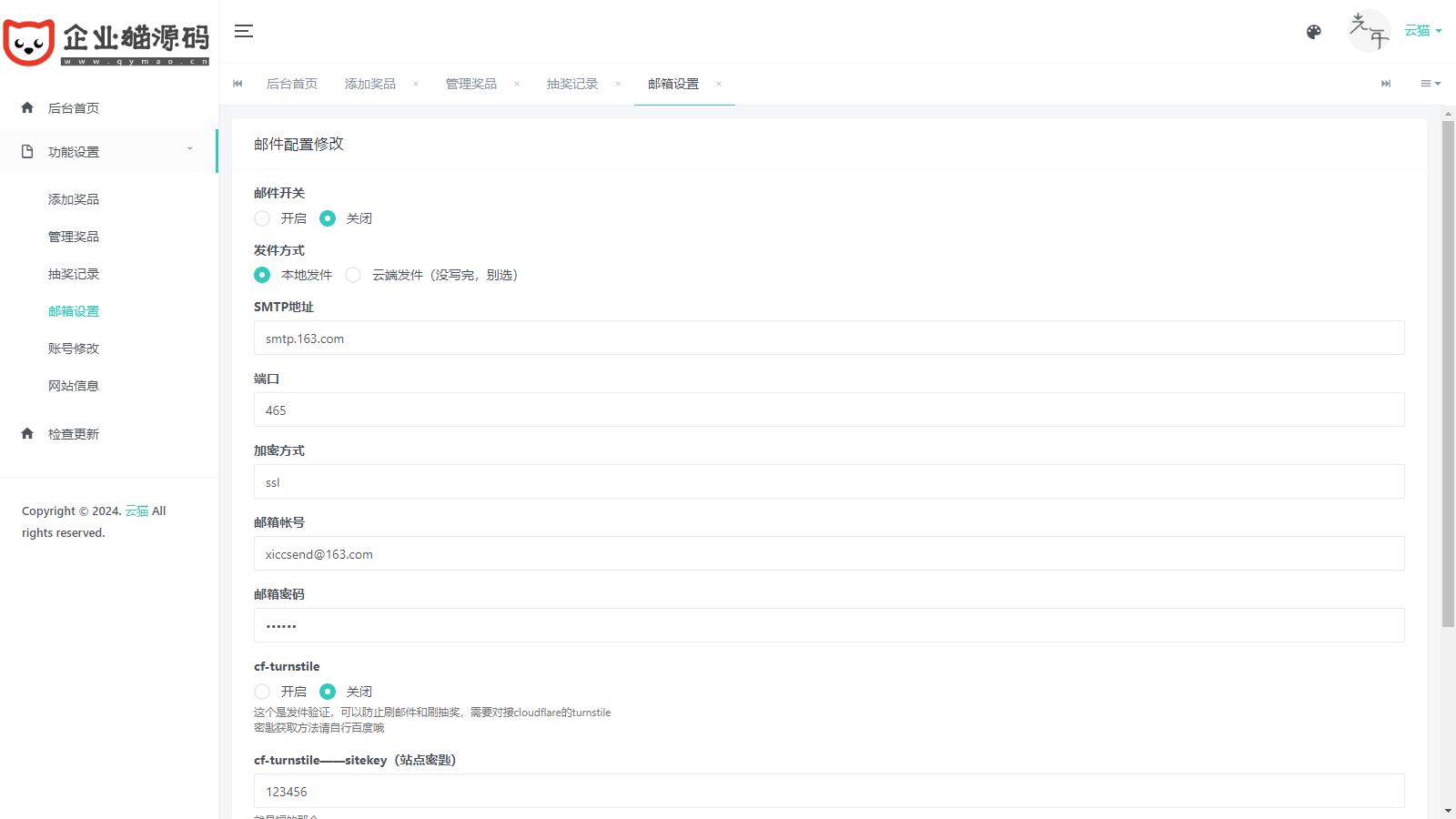Image resolution: width=1456 pixels, height=819 pixels.
Task: Choose 云端发件 sending method
Action: click(353, 275)
